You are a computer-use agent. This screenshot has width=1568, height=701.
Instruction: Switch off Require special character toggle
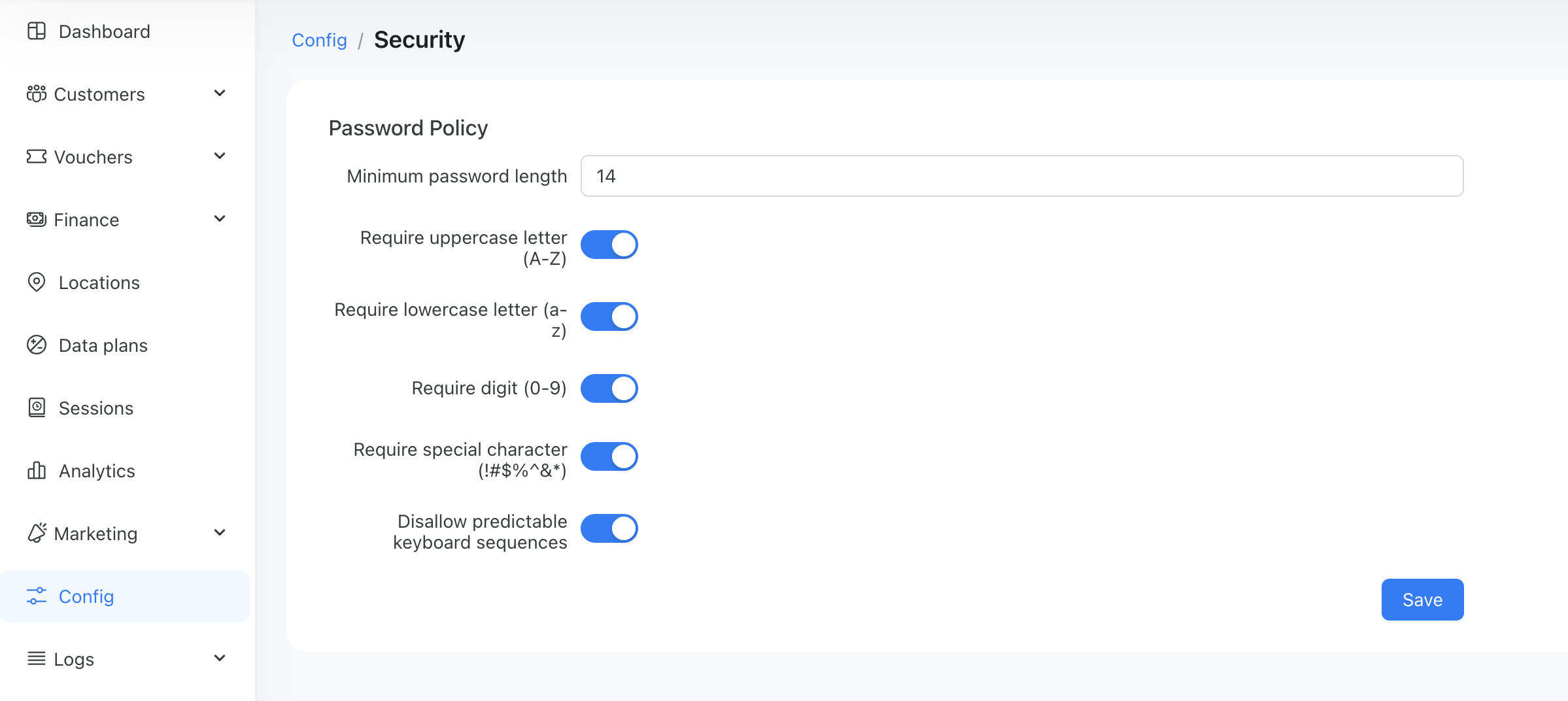click(609, 457)
